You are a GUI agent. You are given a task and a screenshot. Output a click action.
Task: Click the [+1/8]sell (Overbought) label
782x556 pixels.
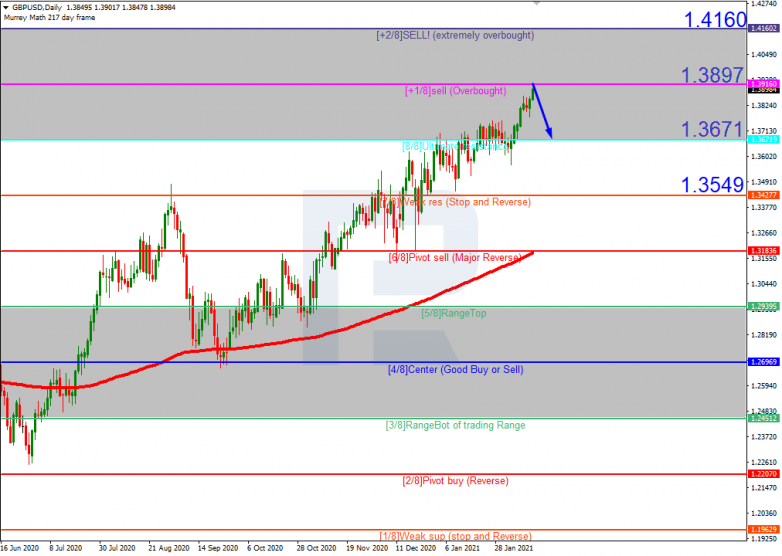click(455, 91)
